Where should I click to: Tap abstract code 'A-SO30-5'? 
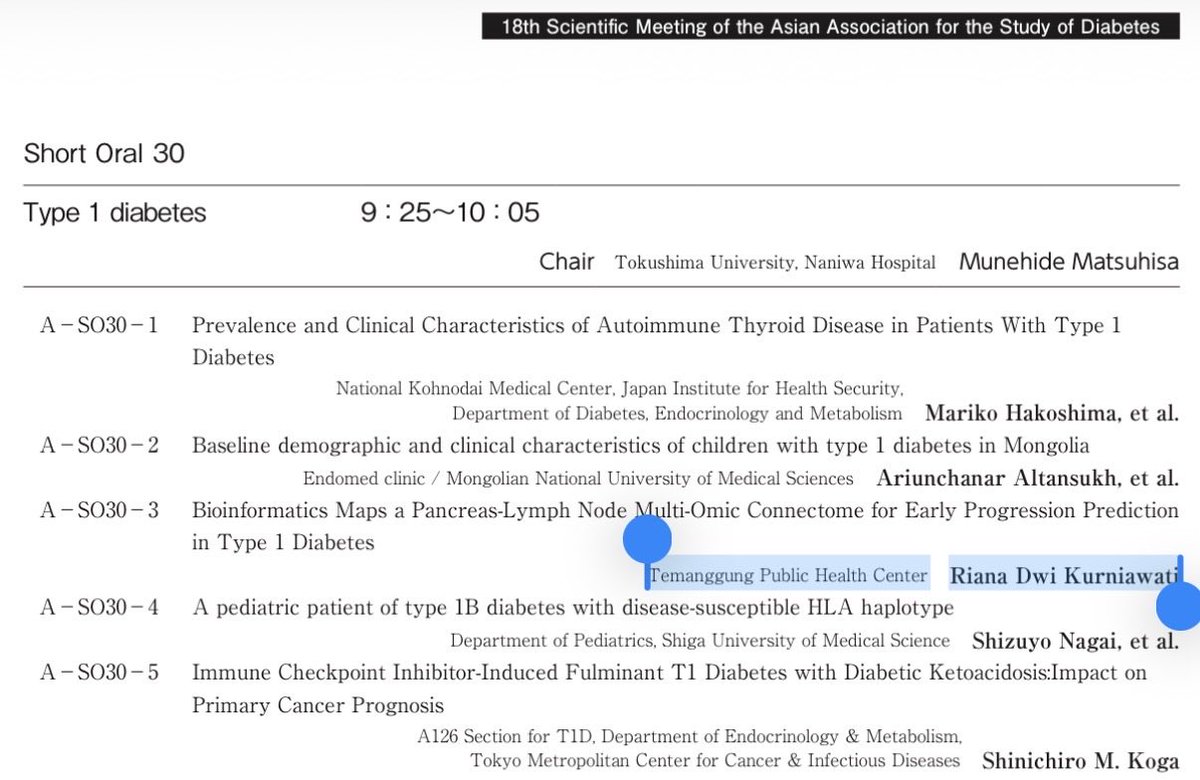coord(99,673)
